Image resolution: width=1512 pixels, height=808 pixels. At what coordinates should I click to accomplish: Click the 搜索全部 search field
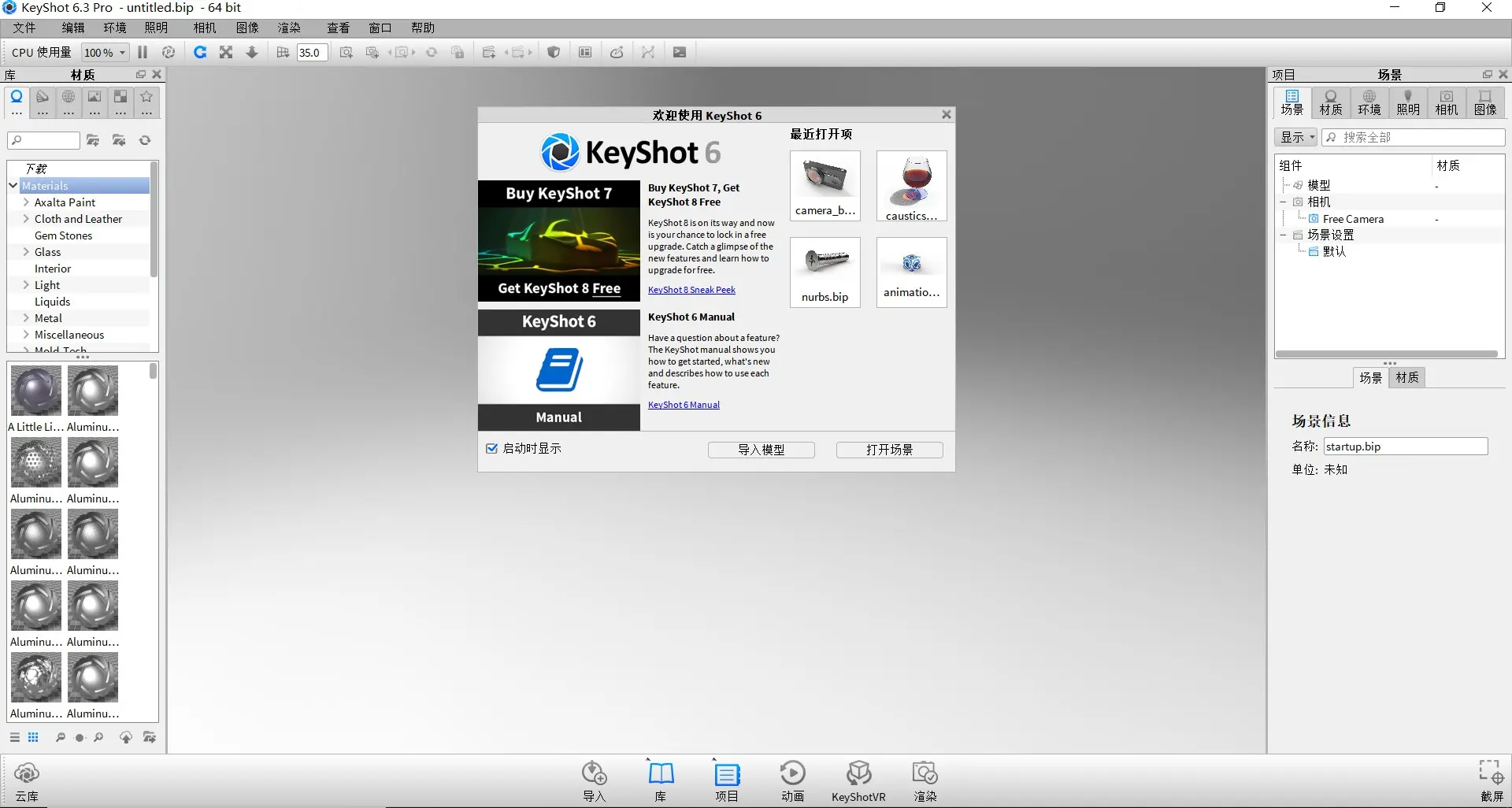click(1414, 137)
